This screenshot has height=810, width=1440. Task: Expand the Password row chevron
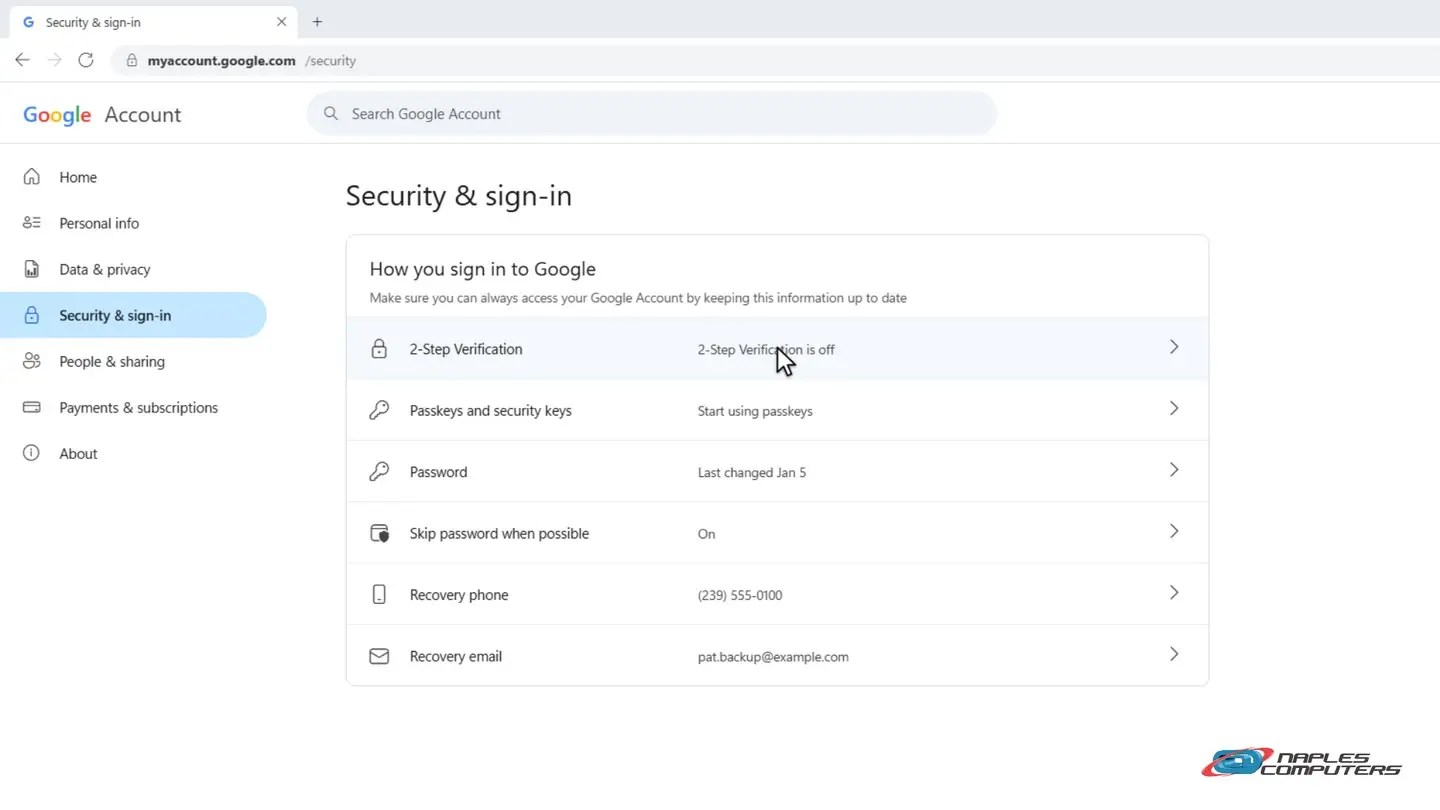pyautogui.click(x=1174, y=470)
